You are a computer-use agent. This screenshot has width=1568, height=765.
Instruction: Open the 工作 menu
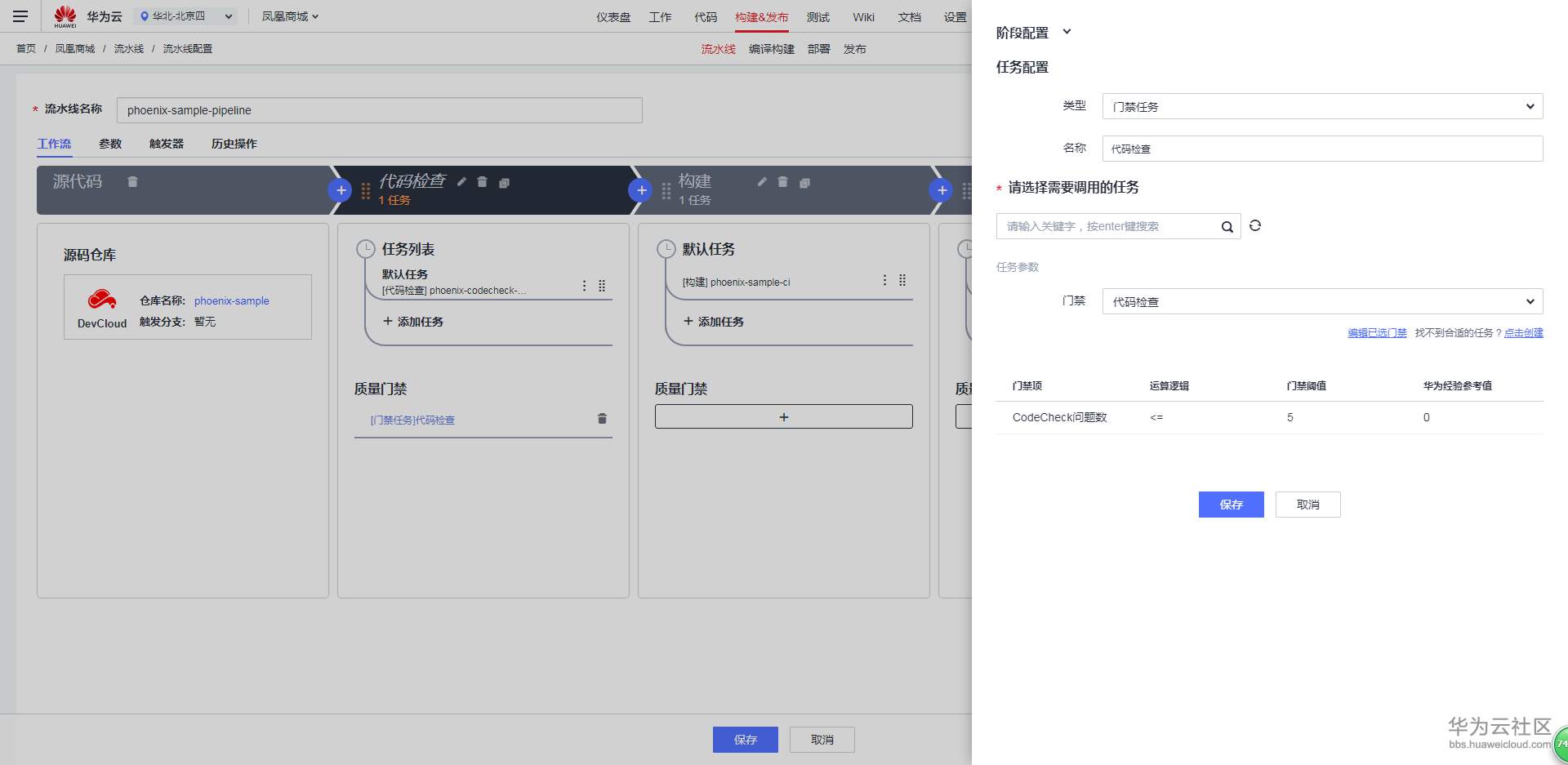pos(660,17)
